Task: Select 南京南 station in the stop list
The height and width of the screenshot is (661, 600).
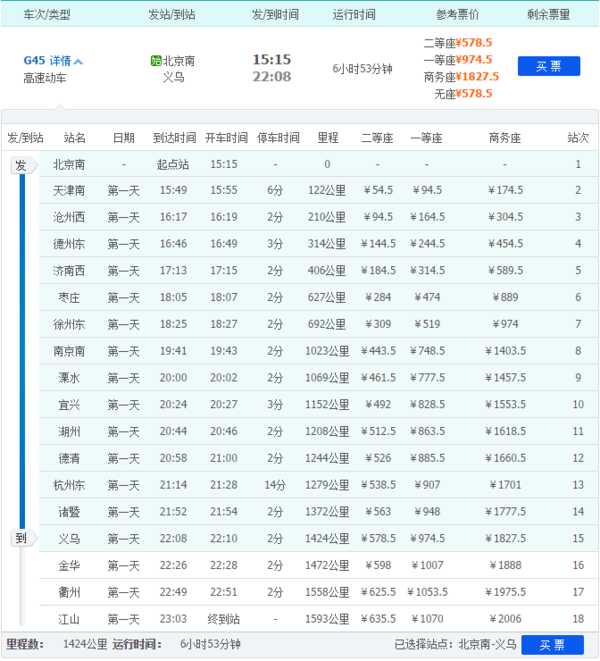Action: tap(69, 351)
